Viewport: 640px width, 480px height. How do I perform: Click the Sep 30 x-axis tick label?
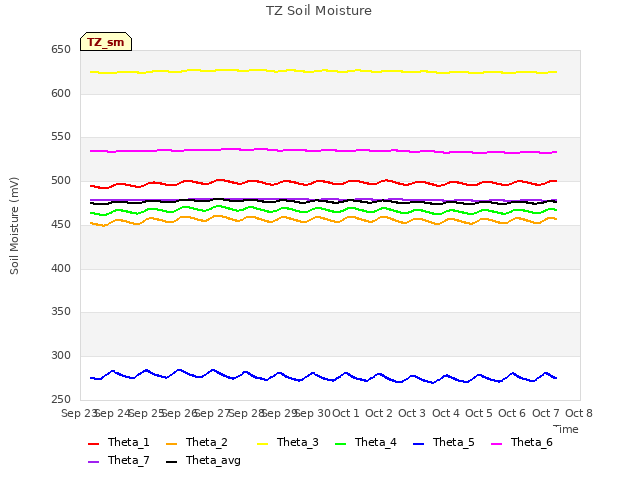(x=313, y=413)
